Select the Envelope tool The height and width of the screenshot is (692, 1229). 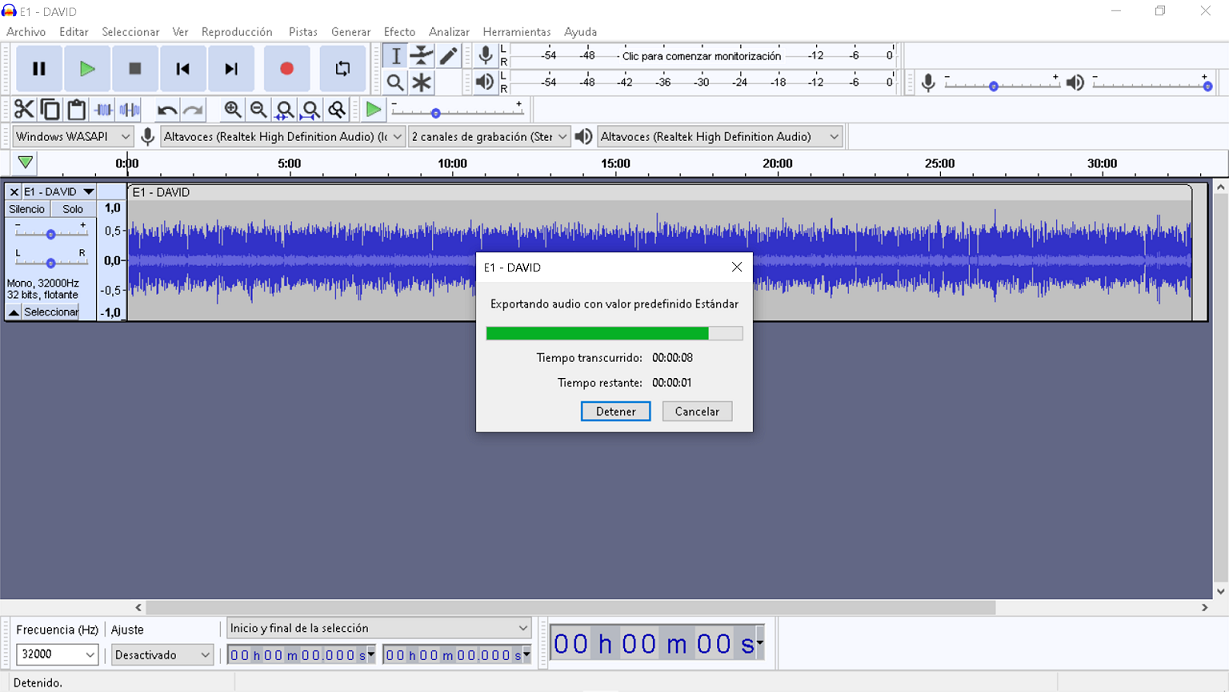[x=422, y=56]
